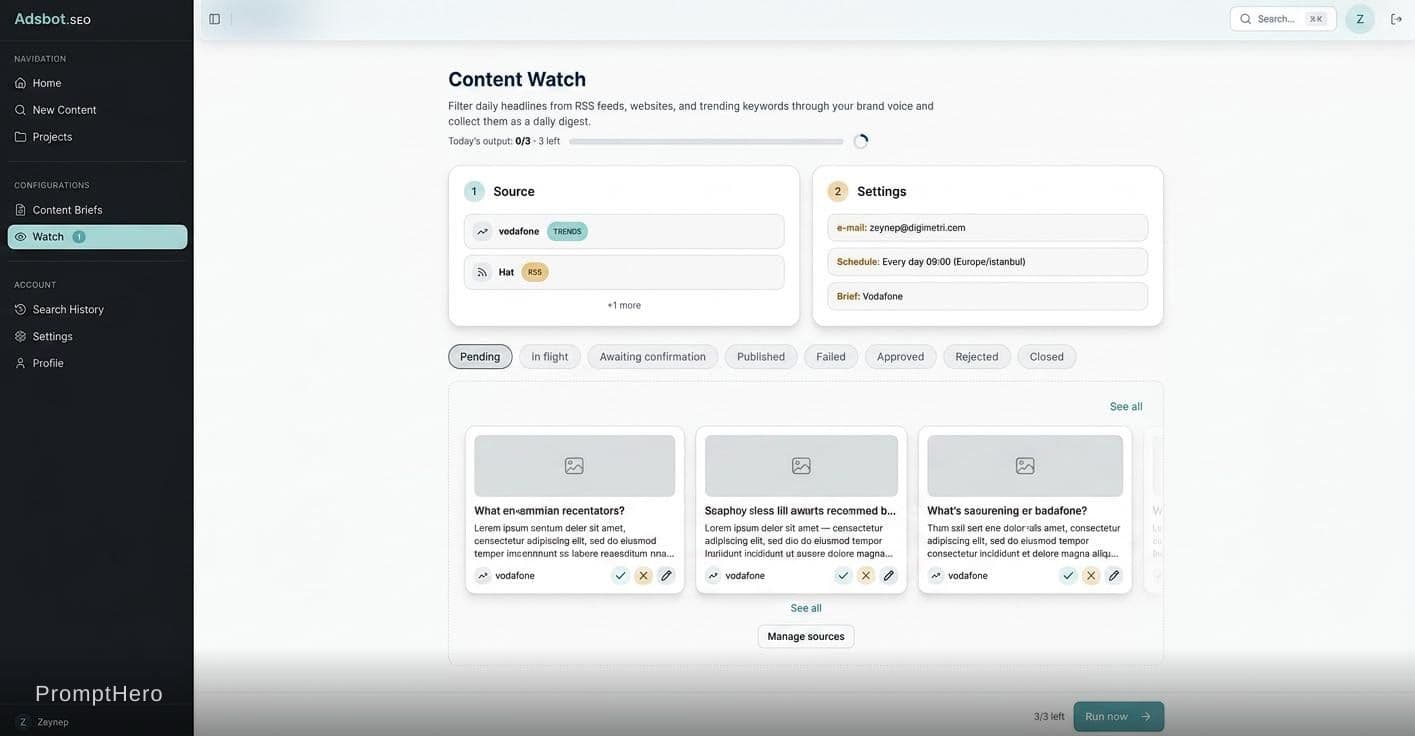Open the vodafone trends source row
The height and width of the screenshot is (736, 1415).
click(x=624, y=232)
